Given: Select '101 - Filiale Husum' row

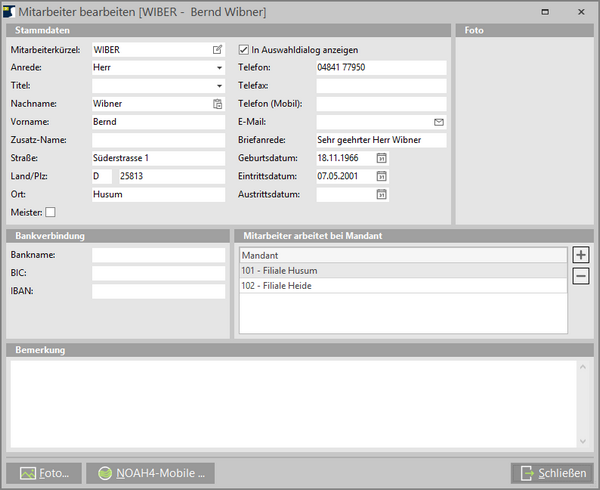Looking at the screenshot, I should point(400,270).
